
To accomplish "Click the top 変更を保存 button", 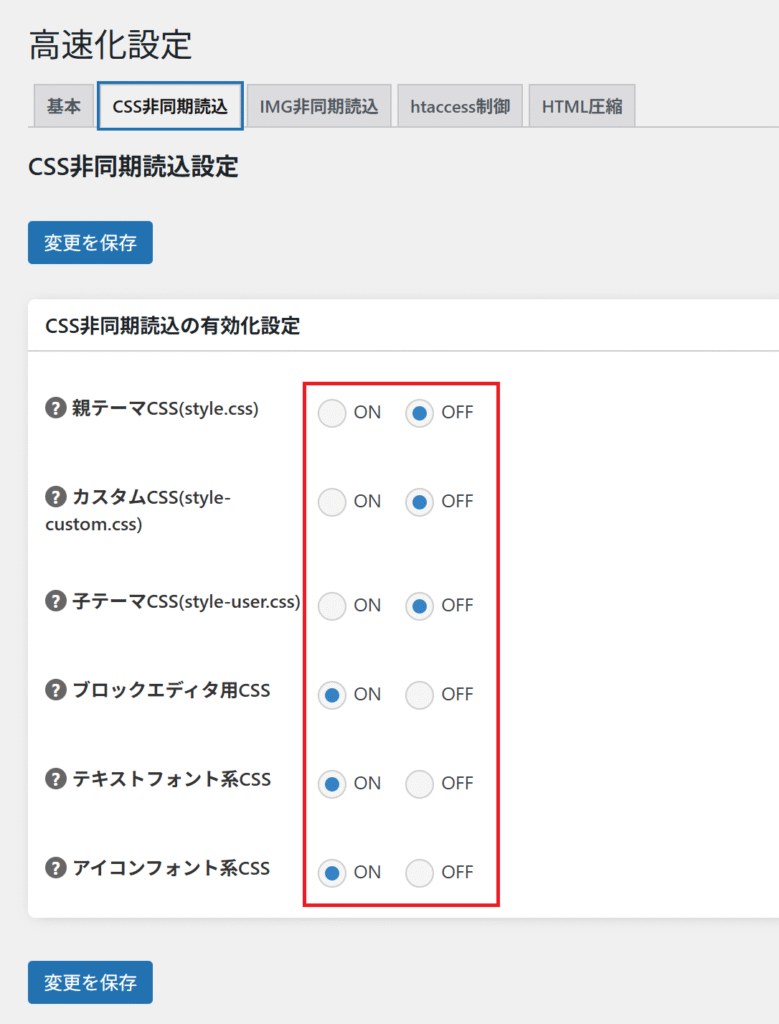I will point(90,242).
